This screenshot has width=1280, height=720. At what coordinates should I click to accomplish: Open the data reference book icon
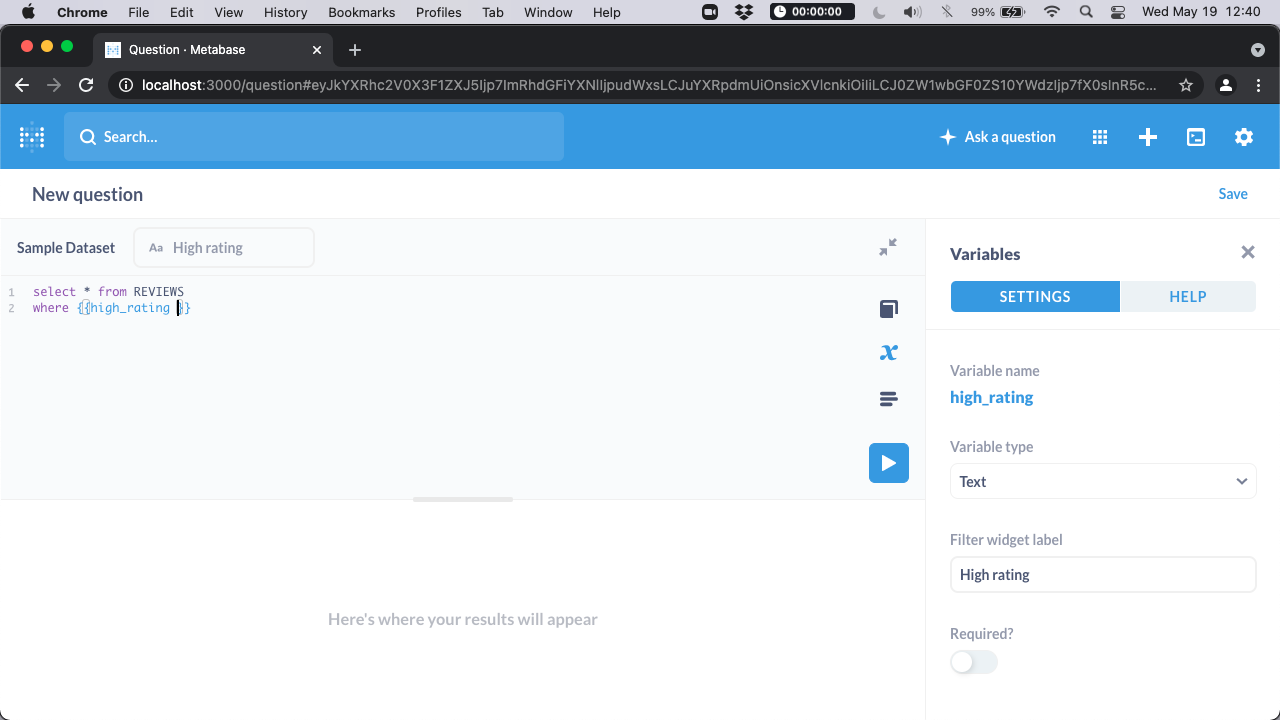pos(888,309)
